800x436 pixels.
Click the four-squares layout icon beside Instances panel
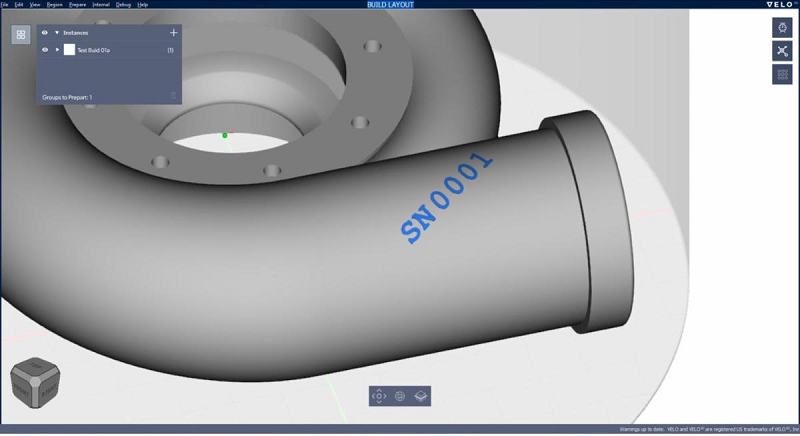pyautogui.click(x=21, y=35)
